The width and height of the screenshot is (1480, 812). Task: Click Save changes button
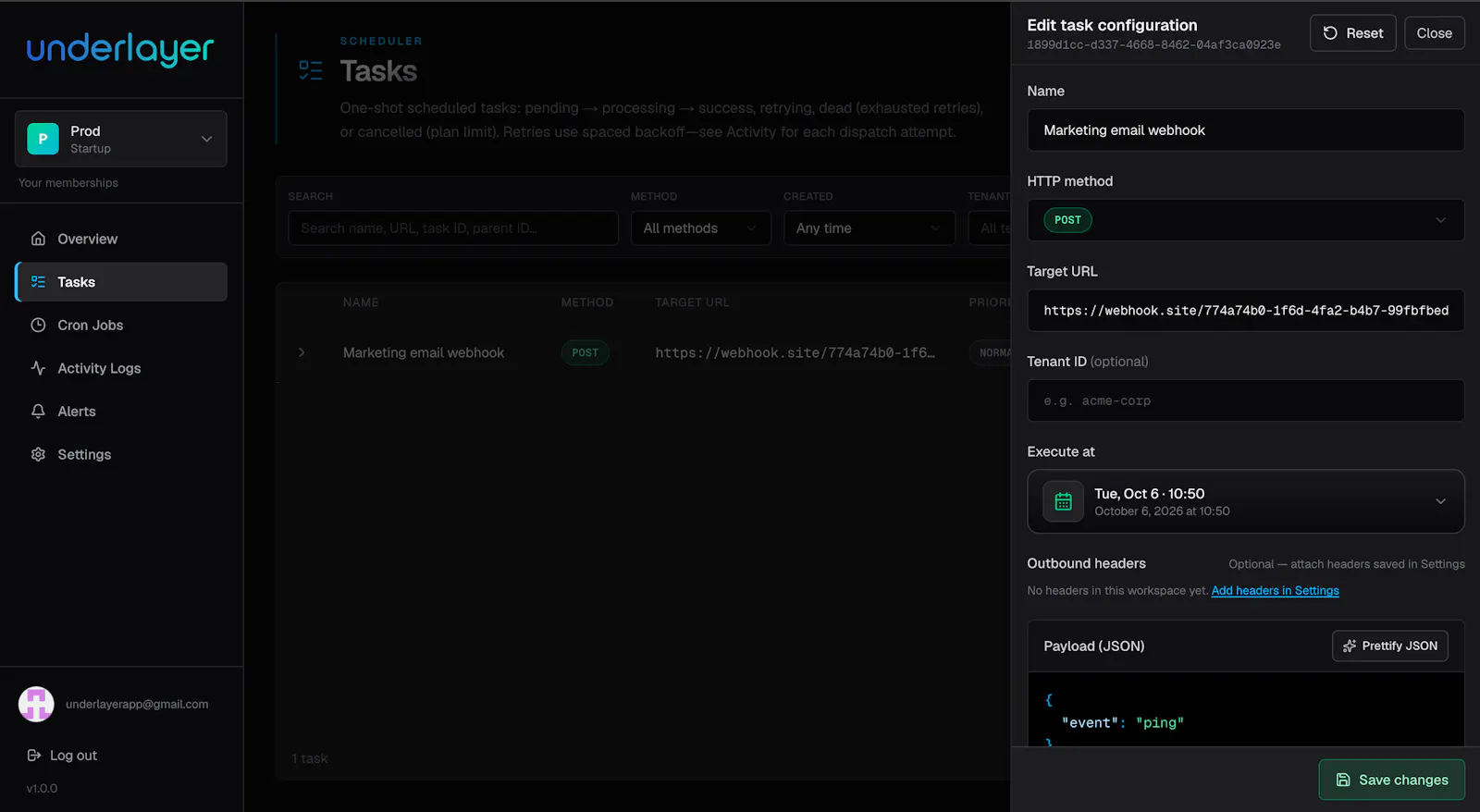pyautogui.click(x=1391, y=780)
